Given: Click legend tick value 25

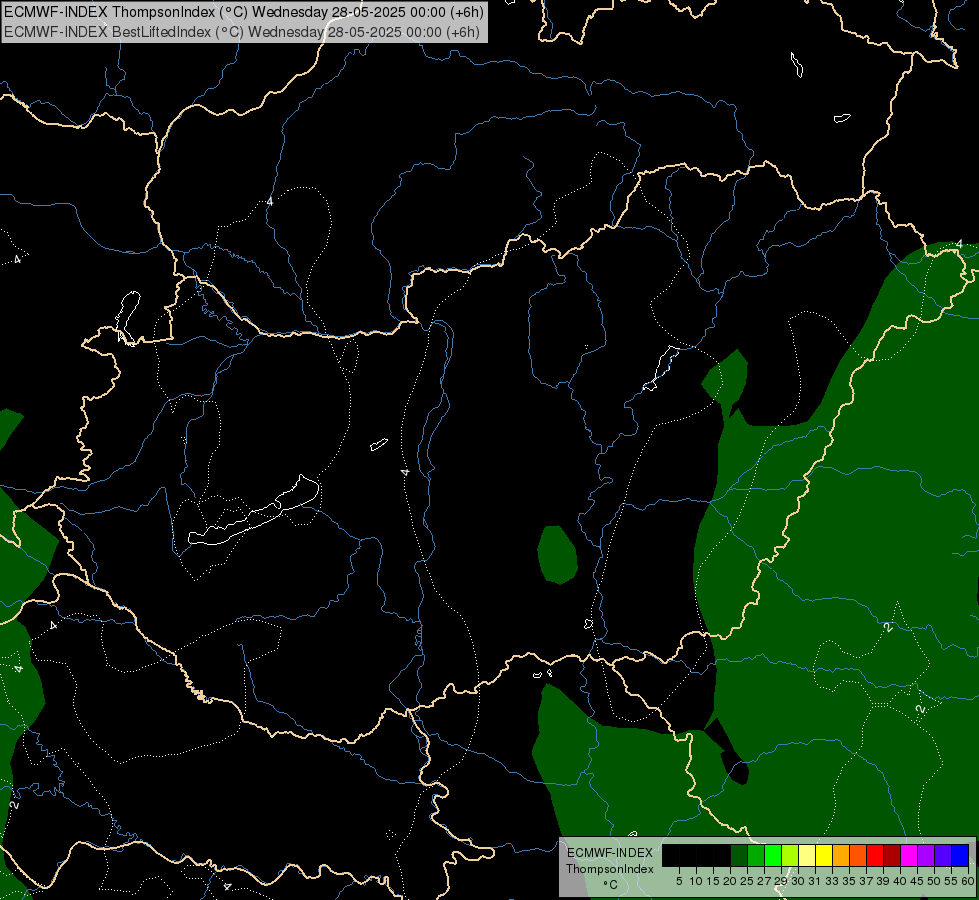Looking at the screenshot, I should click(747, 881).
